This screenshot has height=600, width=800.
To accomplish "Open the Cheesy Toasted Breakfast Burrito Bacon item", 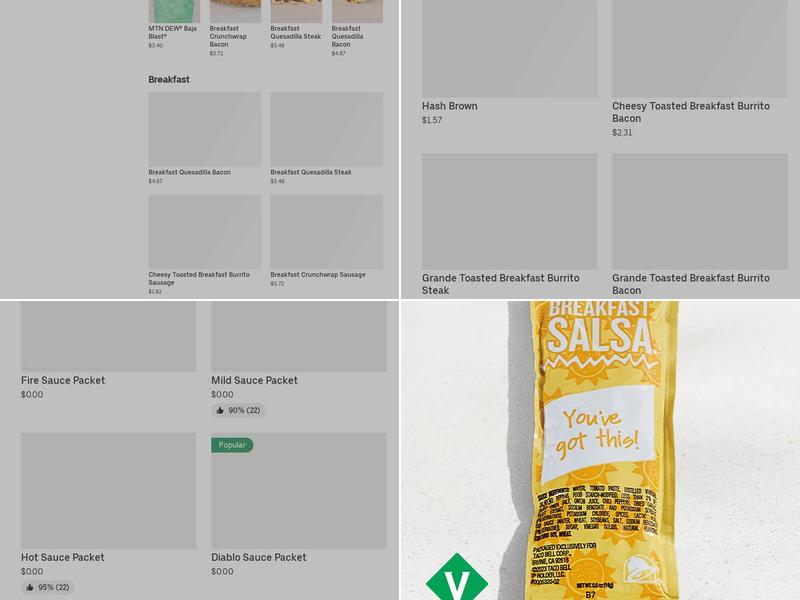I will click(x=699, y=68).
